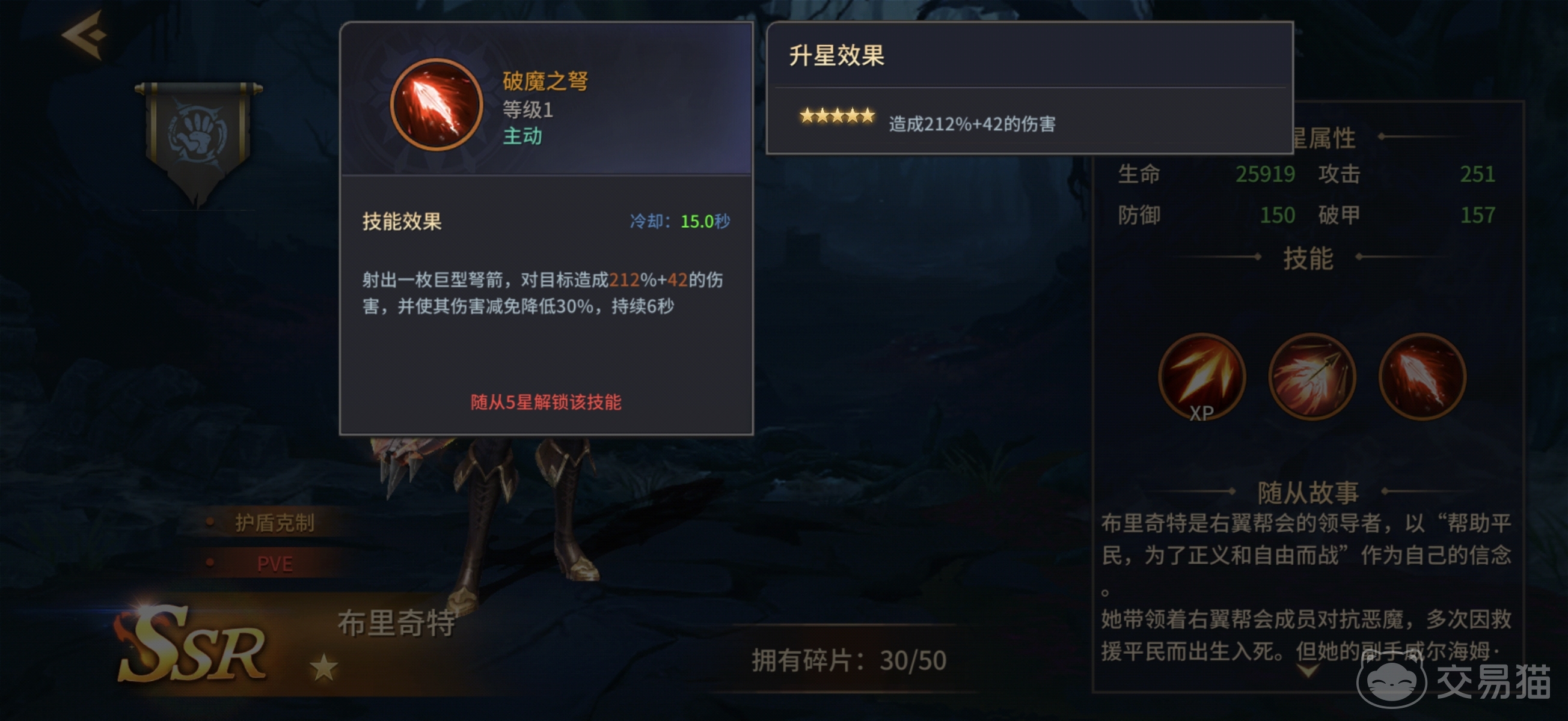Click the SSR rarity badge
This screenshot has width=1568, height=721.
(x=192, y=644)
